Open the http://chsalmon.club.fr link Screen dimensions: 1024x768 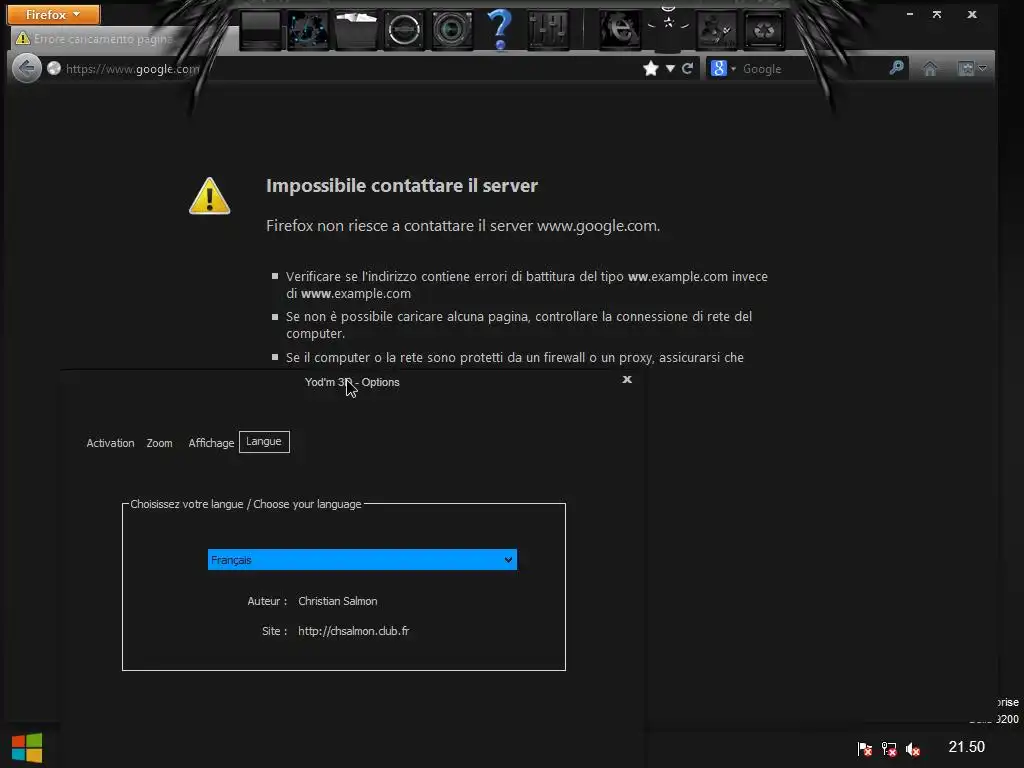coord(353,631)
